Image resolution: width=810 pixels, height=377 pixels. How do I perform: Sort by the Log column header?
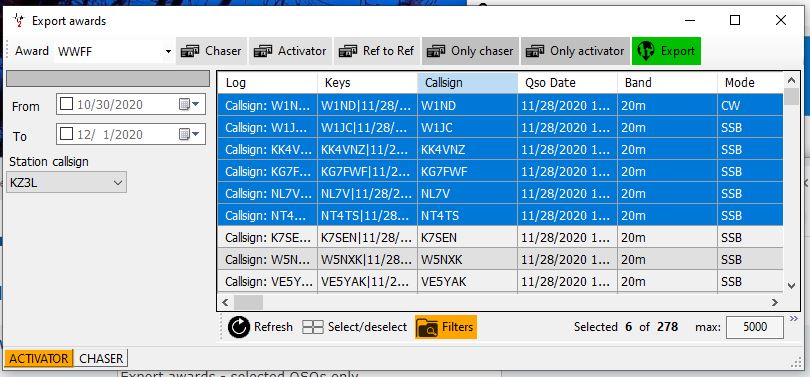click(x=267, y=83)
